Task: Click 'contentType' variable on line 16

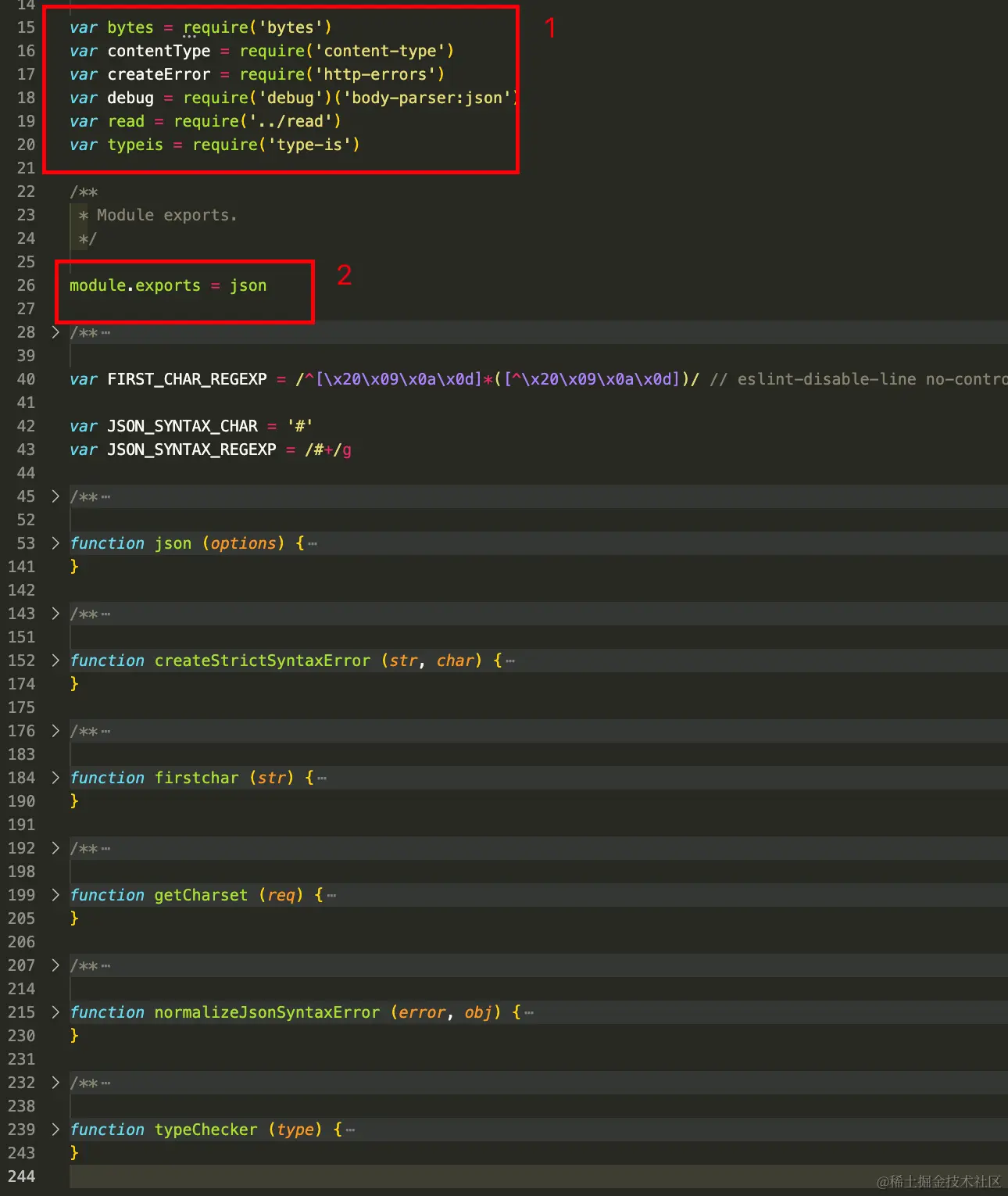Action: (x=159, y=51)
